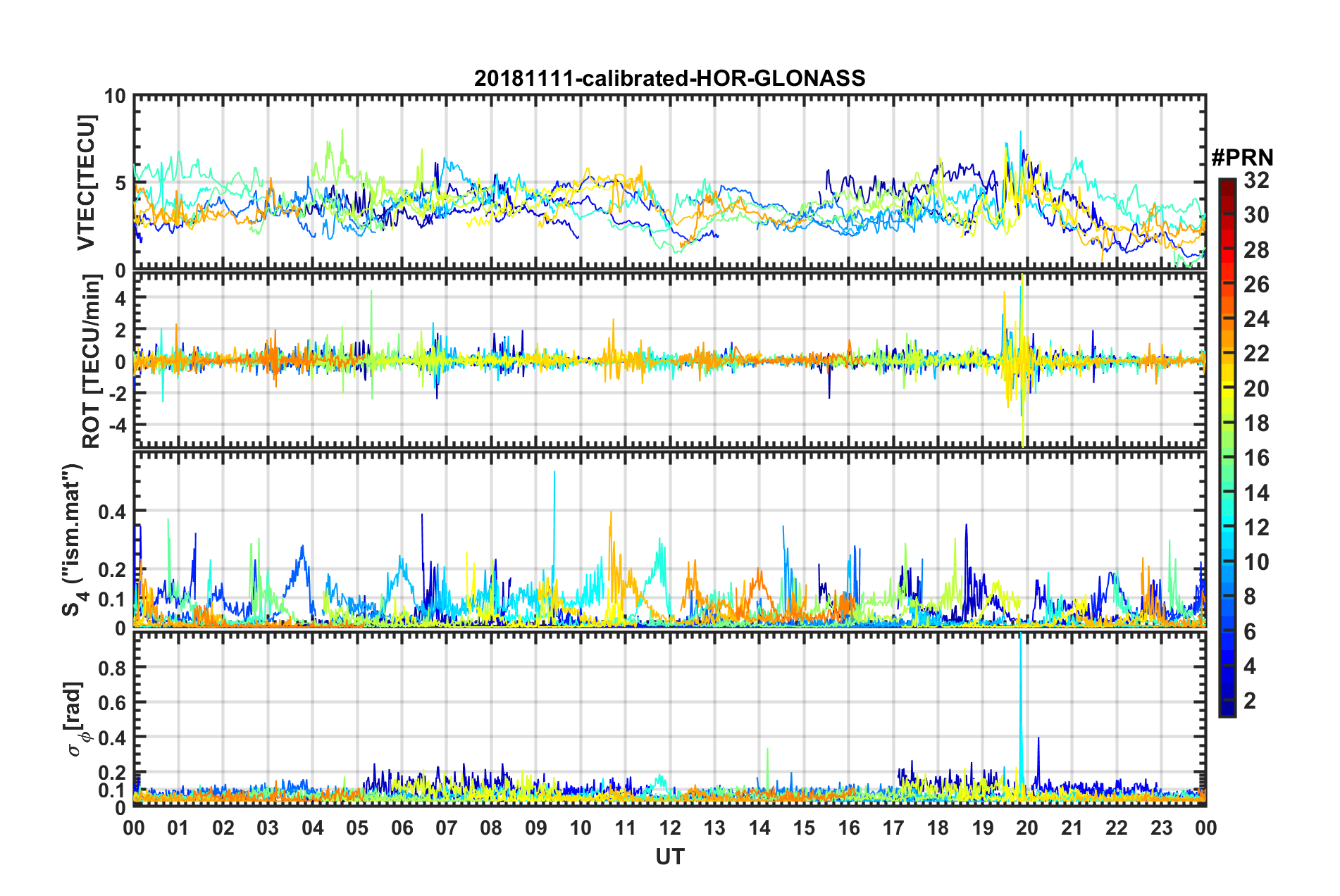The width and height of the screenshot is (1340, 896).
Task: Click the sigma phi y-axis tick 0.6
Action: click(113, 702)
